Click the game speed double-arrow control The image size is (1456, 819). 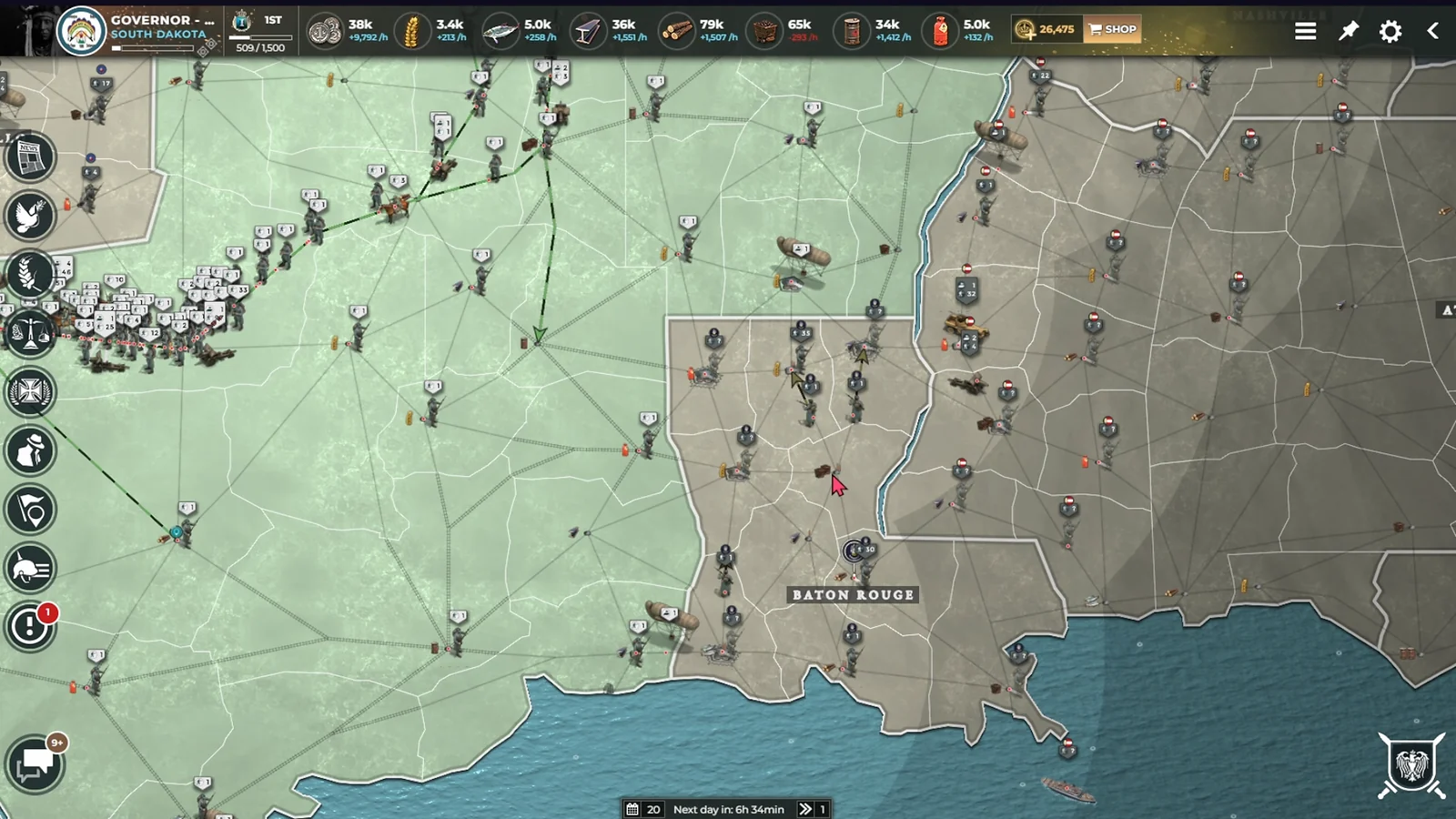(x=805, y=809)
